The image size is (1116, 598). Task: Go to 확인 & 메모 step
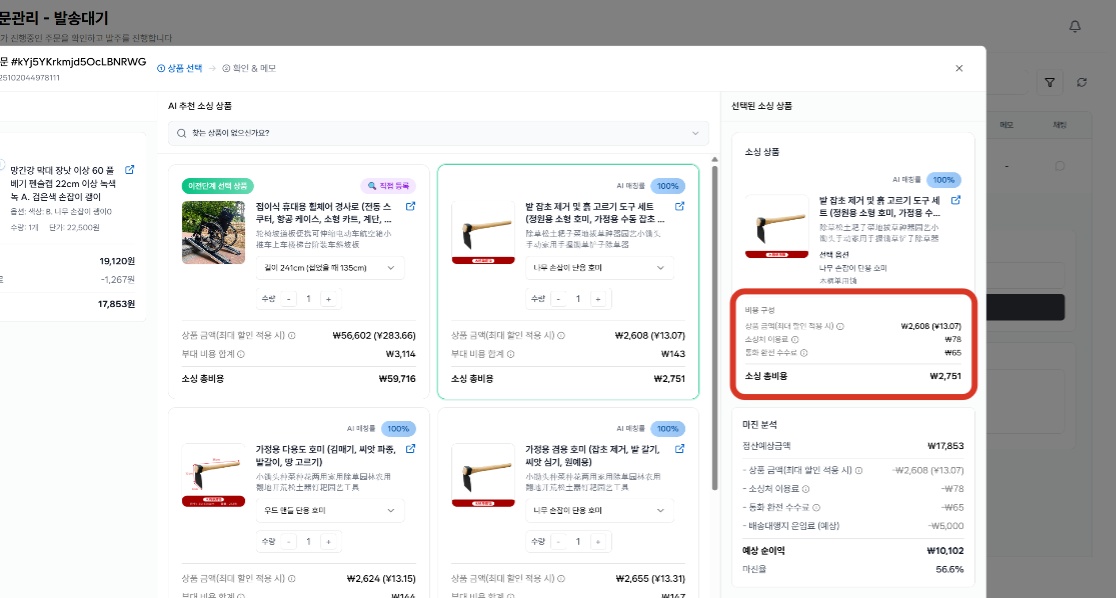click(249, 68)
